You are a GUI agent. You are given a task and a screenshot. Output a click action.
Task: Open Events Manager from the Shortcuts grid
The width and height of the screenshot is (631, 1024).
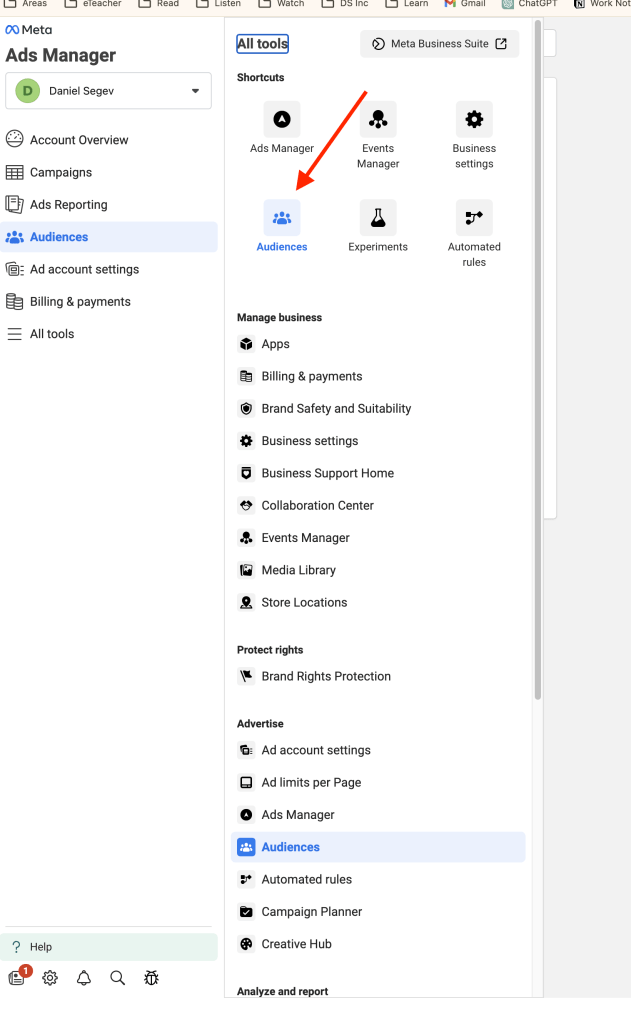[377, 118]
